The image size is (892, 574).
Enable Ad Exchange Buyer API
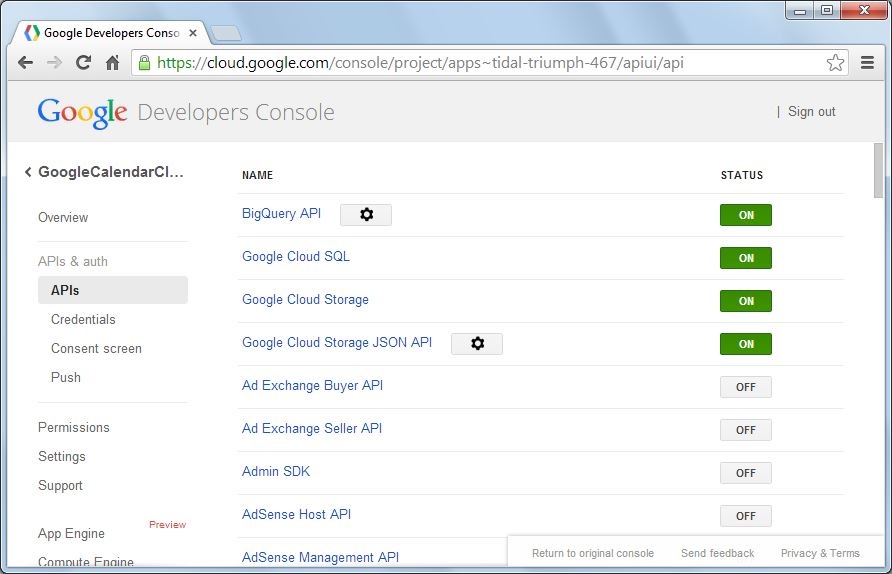745,387
